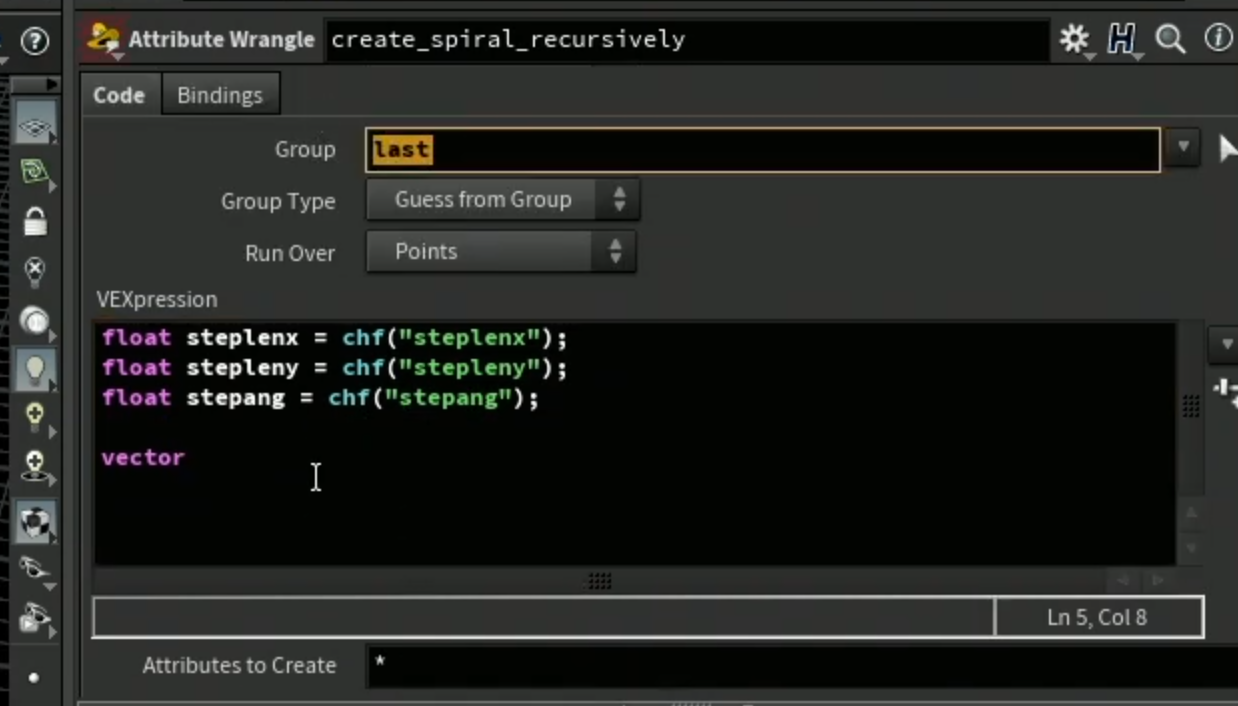Open the Group field dropdown arrow
The image size is (1238, 706).
tap(1182, 148)
